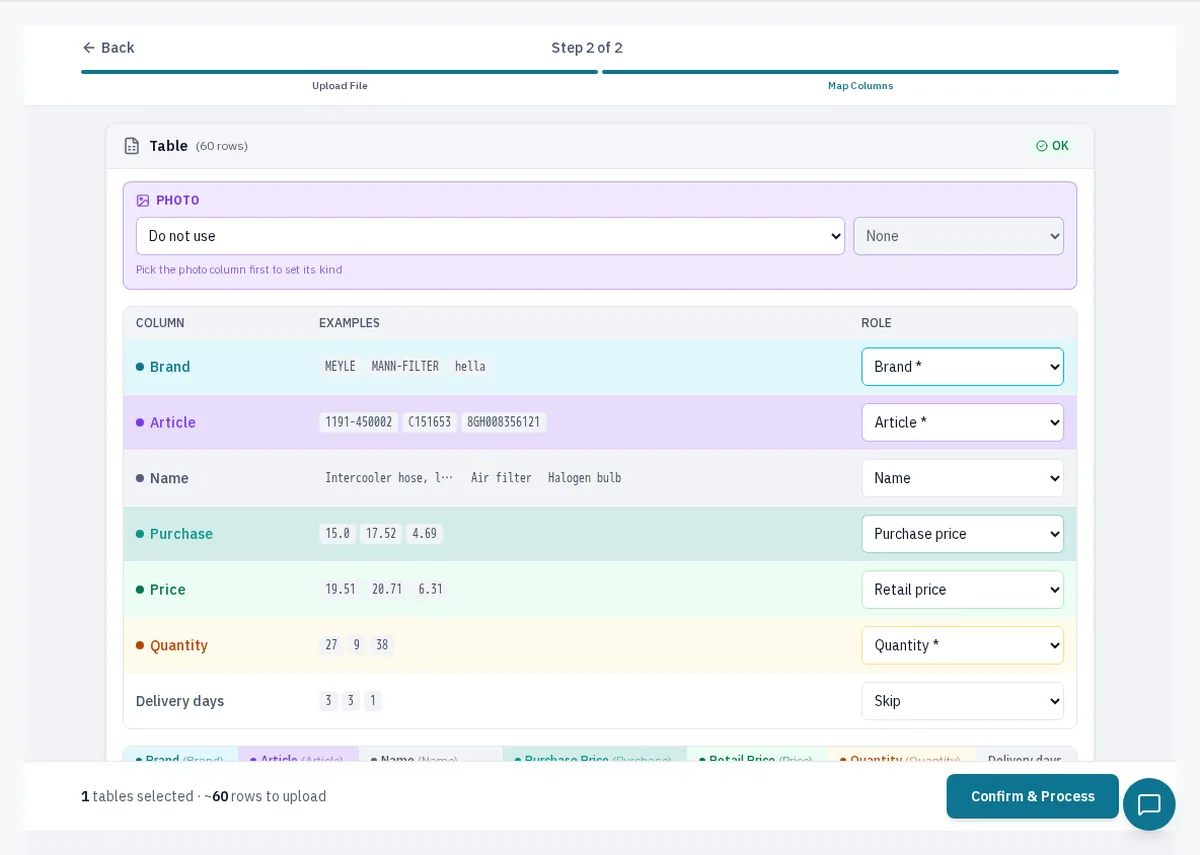The image size is (1200, 855).
Task: Click the C151653 article example
Action: click(x=430, y=422)
